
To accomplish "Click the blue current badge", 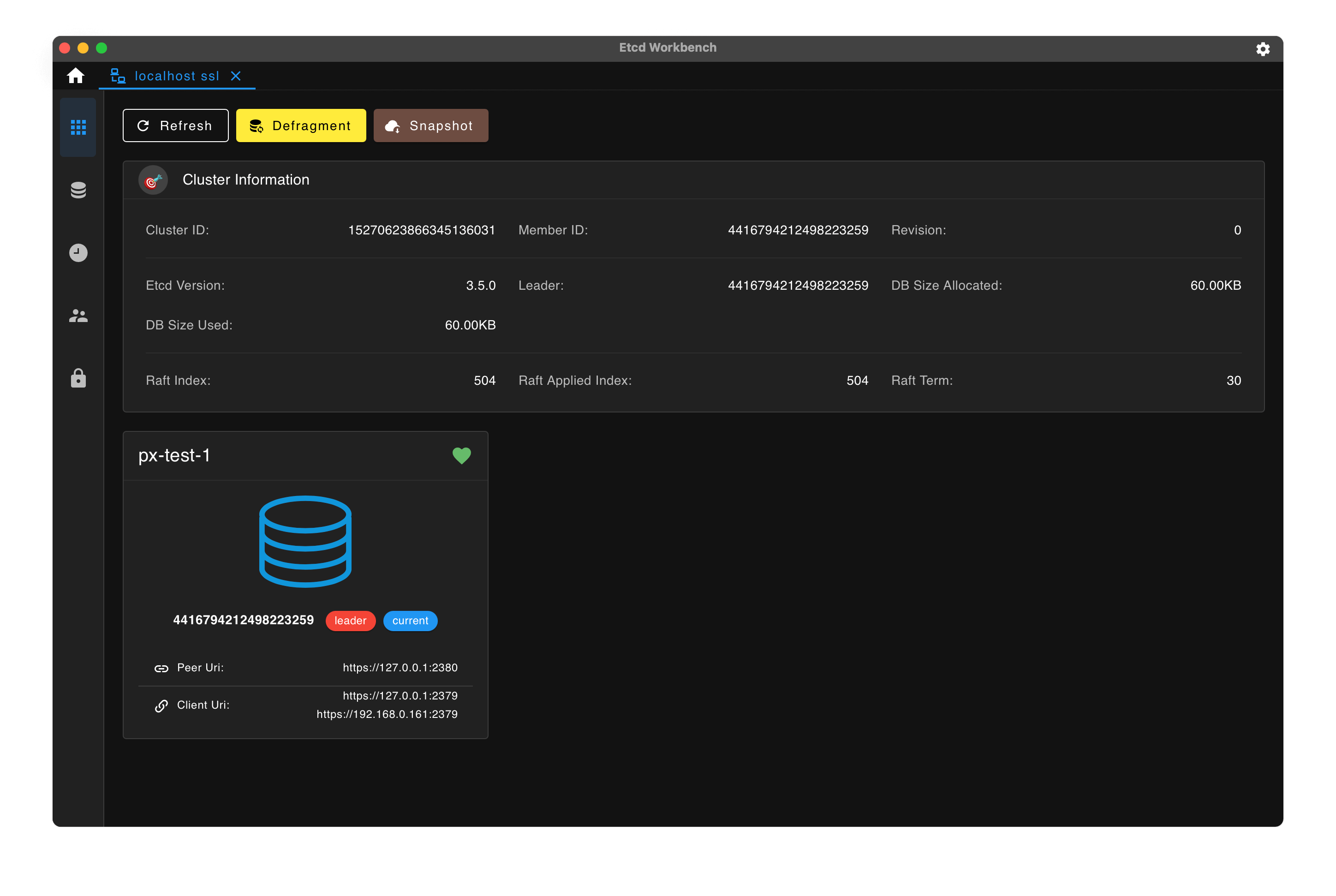I will click(410, 621).
